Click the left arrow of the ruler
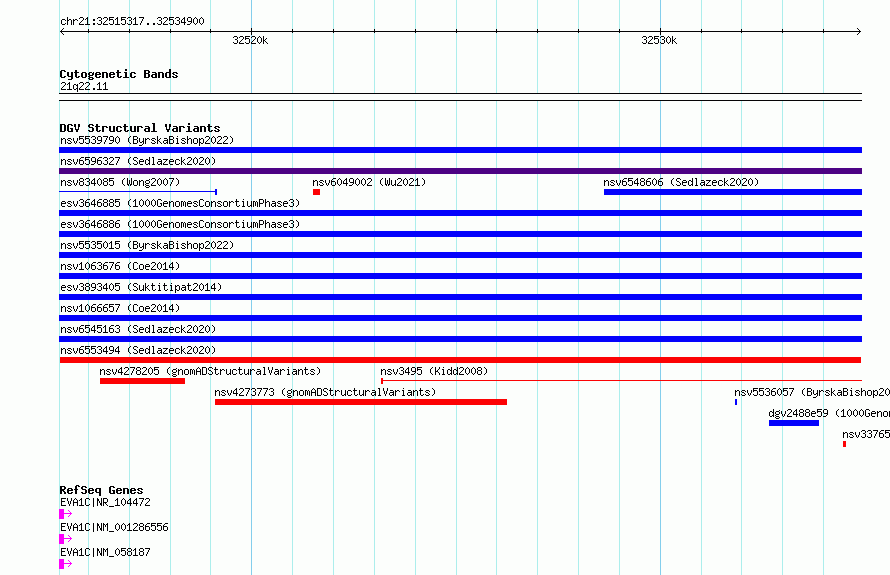 (x=62, y=31)
